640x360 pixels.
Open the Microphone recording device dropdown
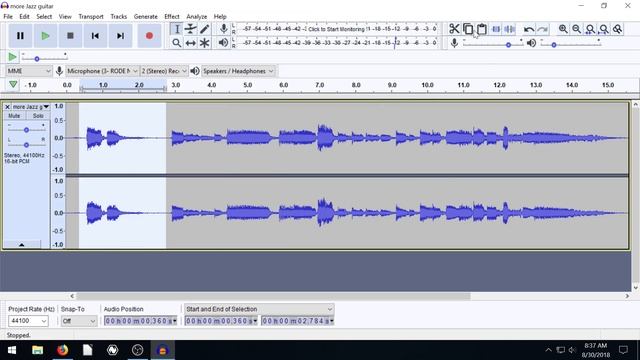[x=102, y=71]
